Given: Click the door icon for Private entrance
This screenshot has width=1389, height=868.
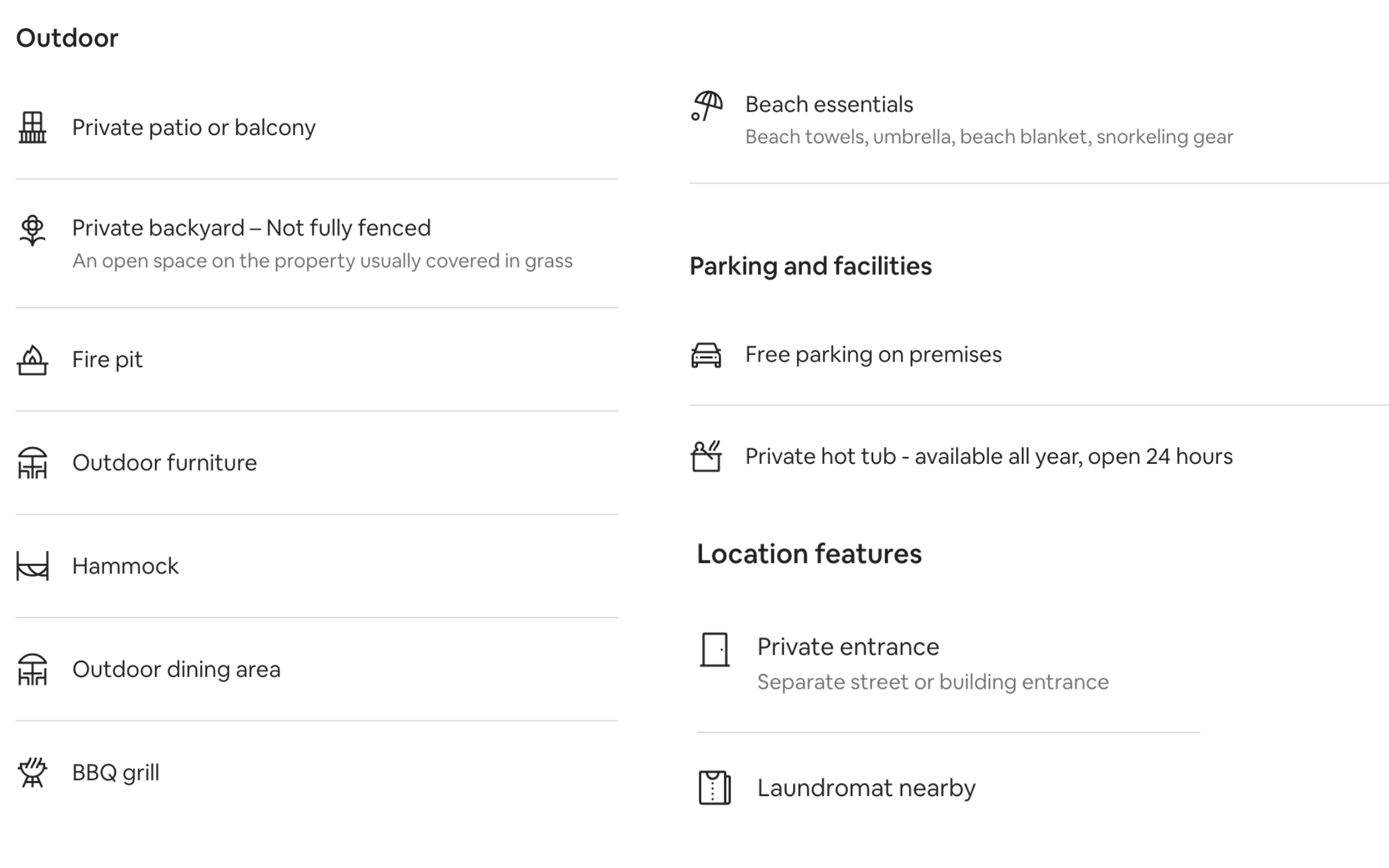Looking at the screenshot, I should 714,649.
